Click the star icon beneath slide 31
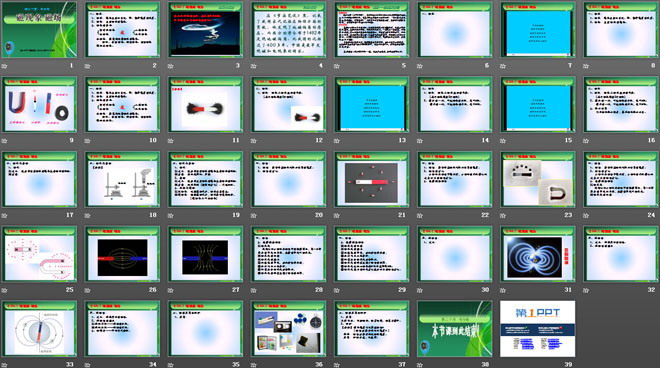The height and width of the screenshot is (368, 660). point(503,290)
